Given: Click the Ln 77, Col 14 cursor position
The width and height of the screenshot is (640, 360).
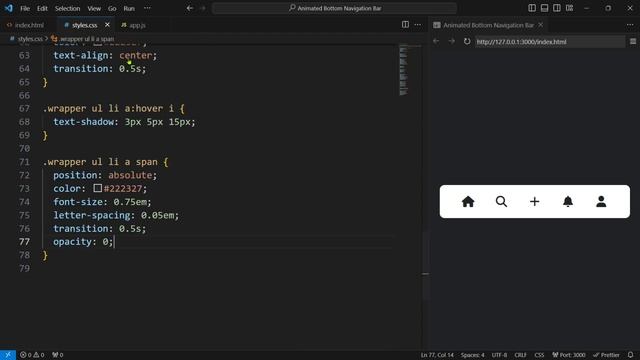Looking at the screenshot, I should 437,355.
